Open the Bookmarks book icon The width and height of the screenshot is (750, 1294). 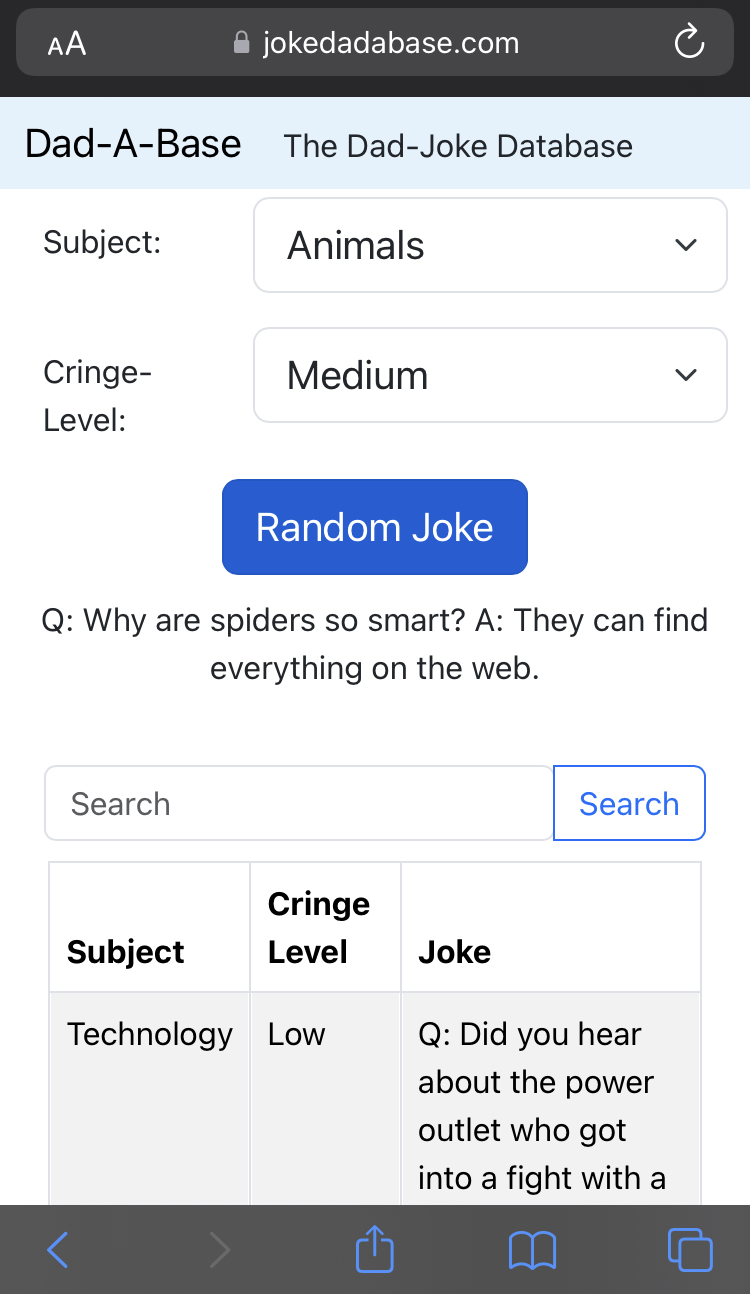pyautogui.click(x=532, y=1249)
